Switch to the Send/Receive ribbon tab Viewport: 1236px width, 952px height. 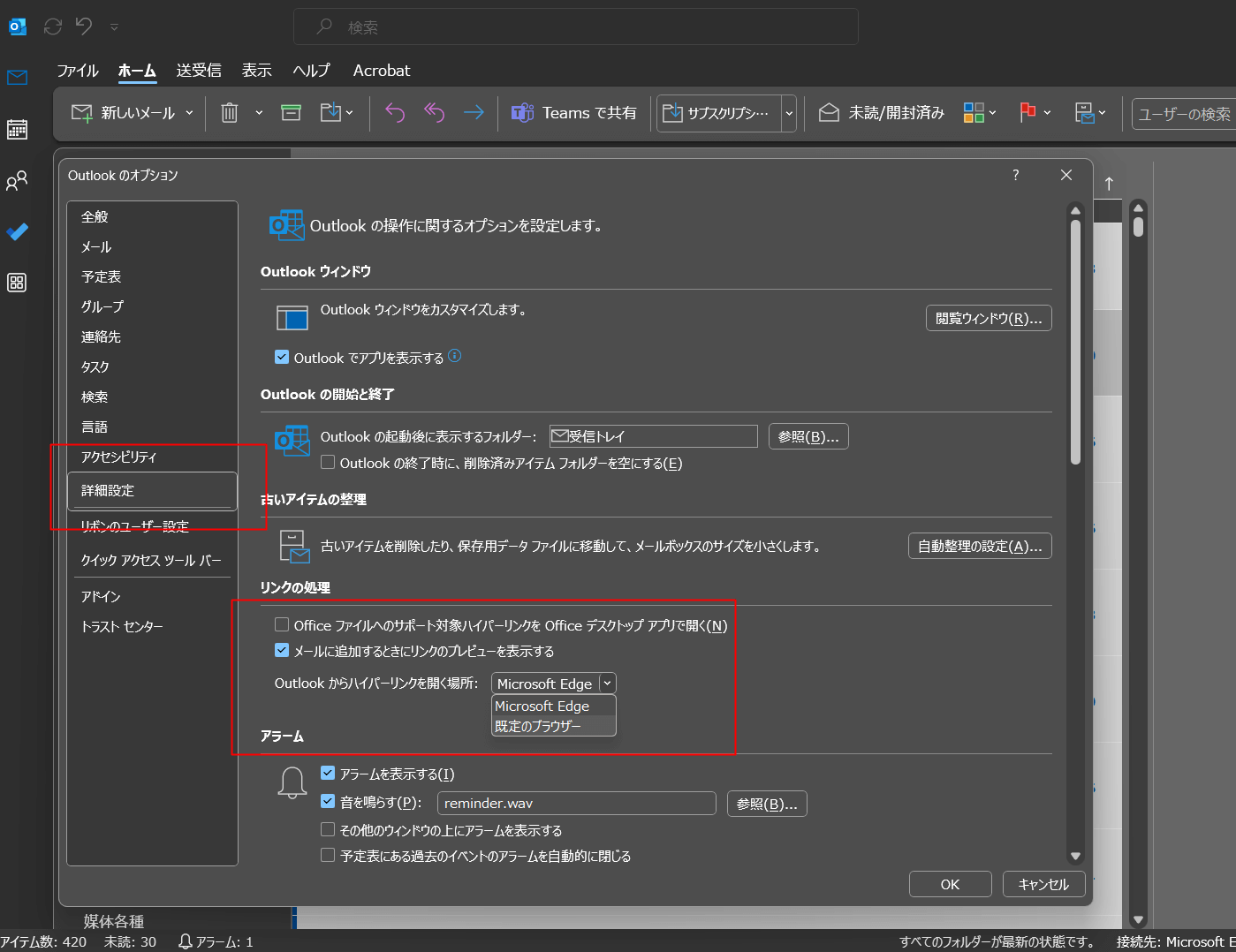coord(199,71)
